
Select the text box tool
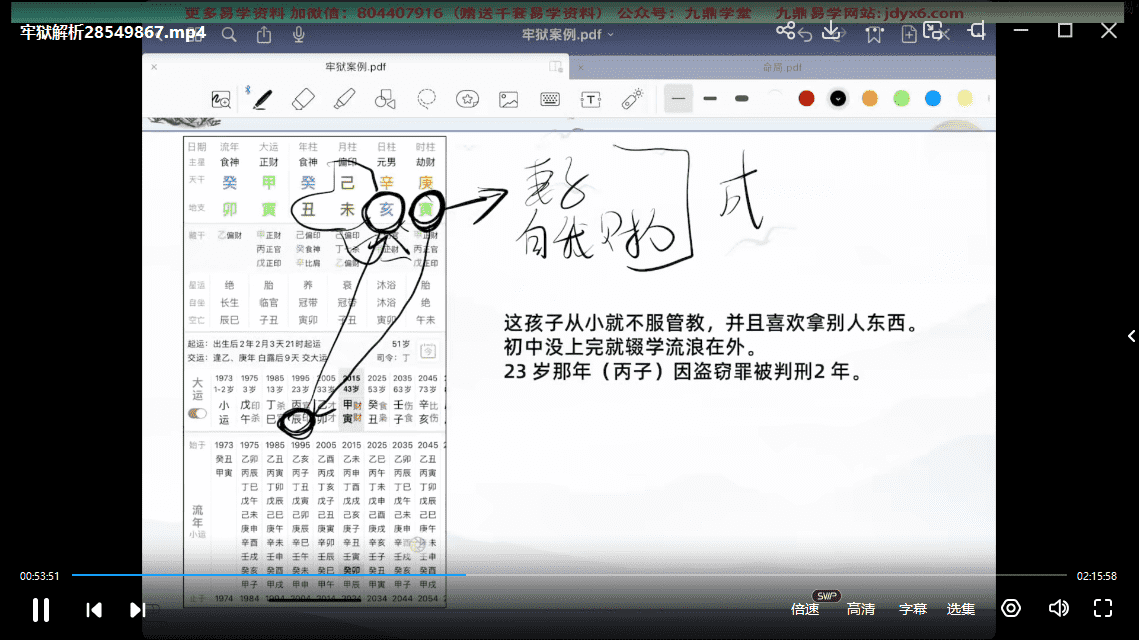[591, 99]
